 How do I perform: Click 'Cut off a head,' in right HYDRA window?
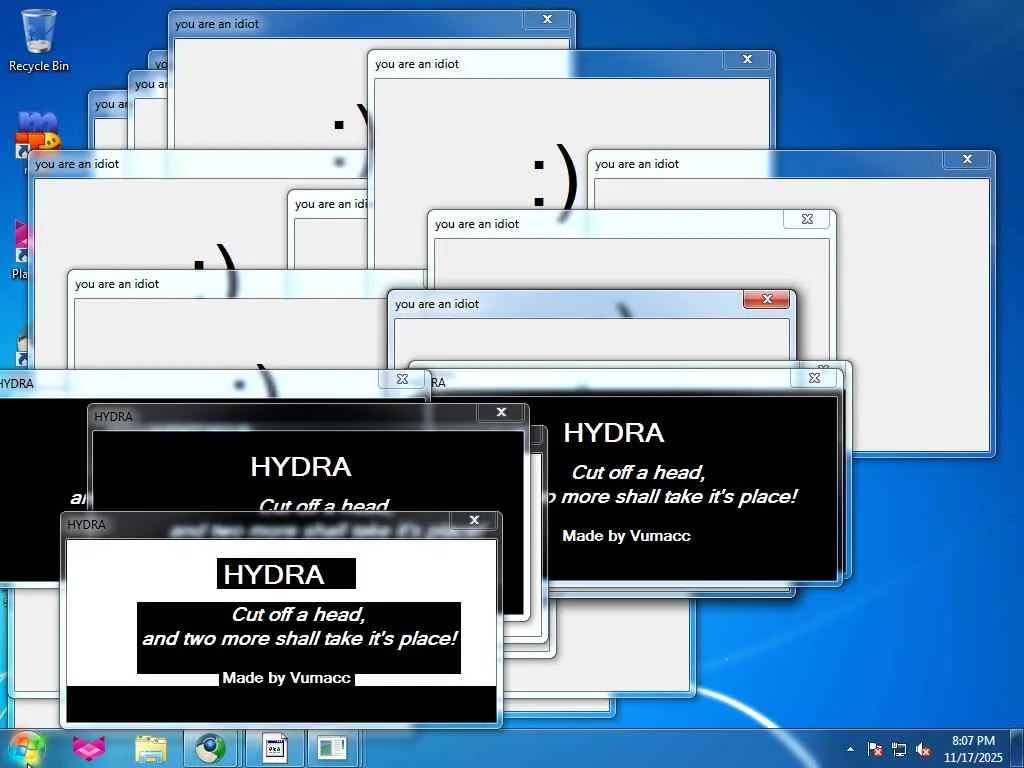point(638,472)
